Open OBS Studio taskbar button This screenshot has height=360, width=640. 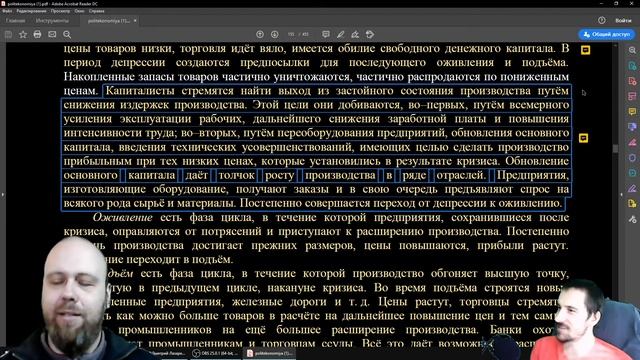point(216,353)
